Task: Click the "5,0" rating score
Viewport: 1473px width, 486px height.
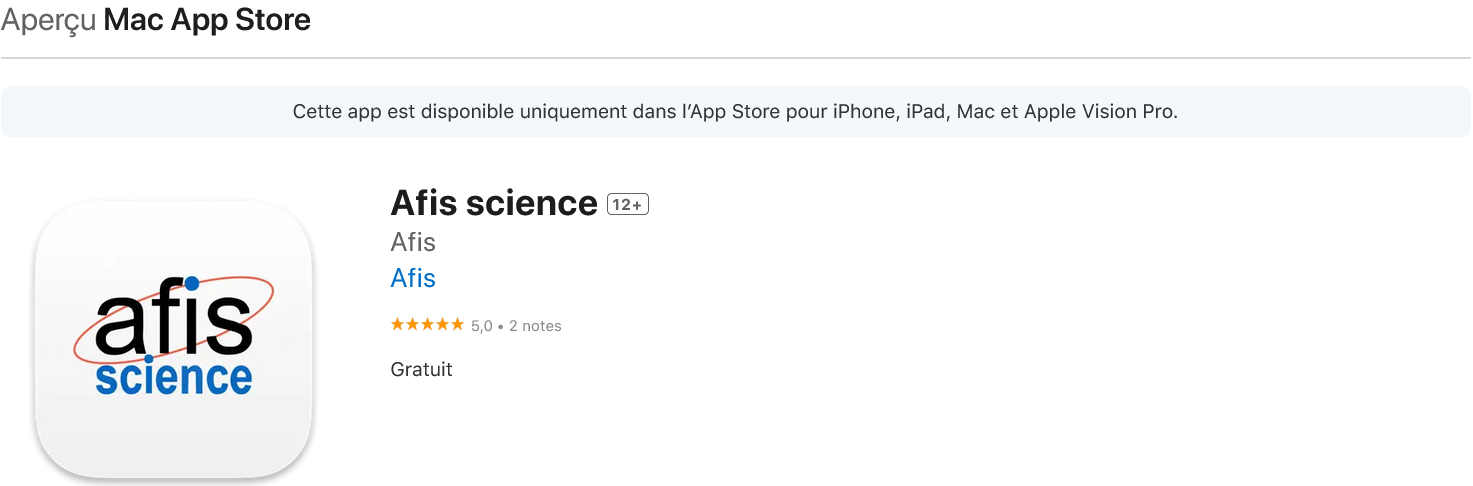Action: (x=482, y=326)
